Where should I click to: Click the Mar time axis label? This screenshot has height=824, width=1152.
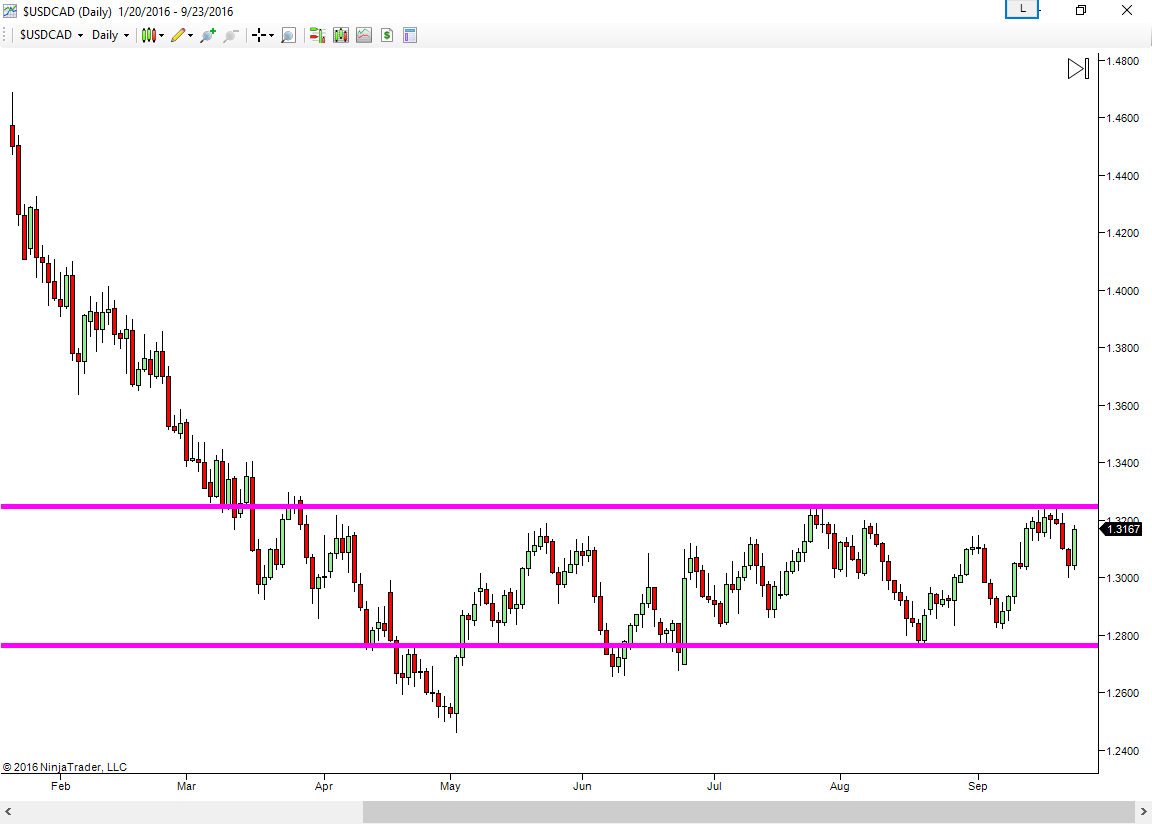click(187, 786)
